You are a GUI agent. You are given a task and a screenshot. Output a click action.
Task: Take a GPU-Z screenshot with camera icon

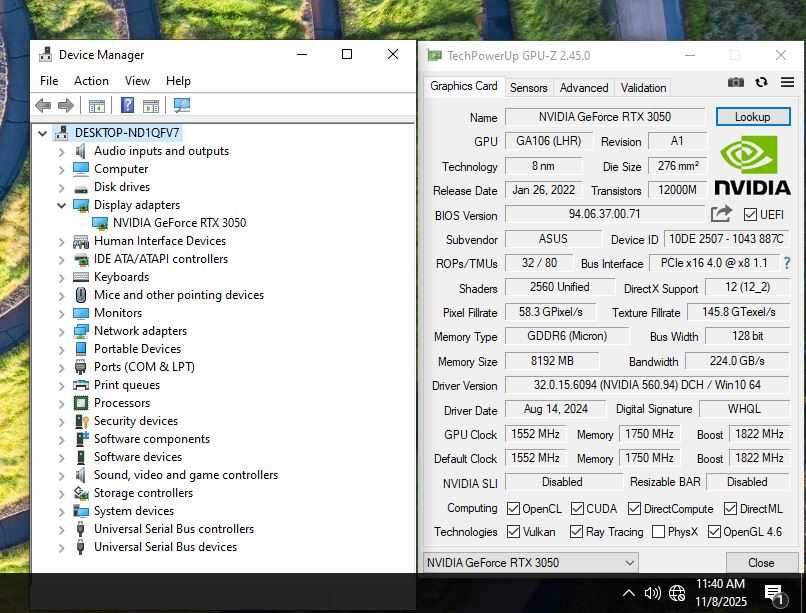coord(736,82)
